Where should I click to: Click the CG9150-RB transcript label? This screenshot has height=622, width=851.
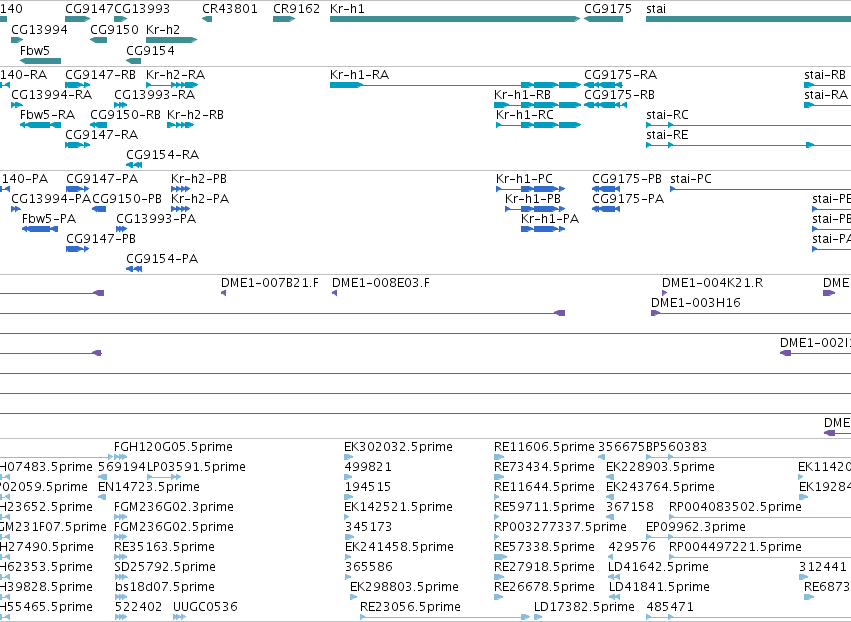tap(125, 115)
